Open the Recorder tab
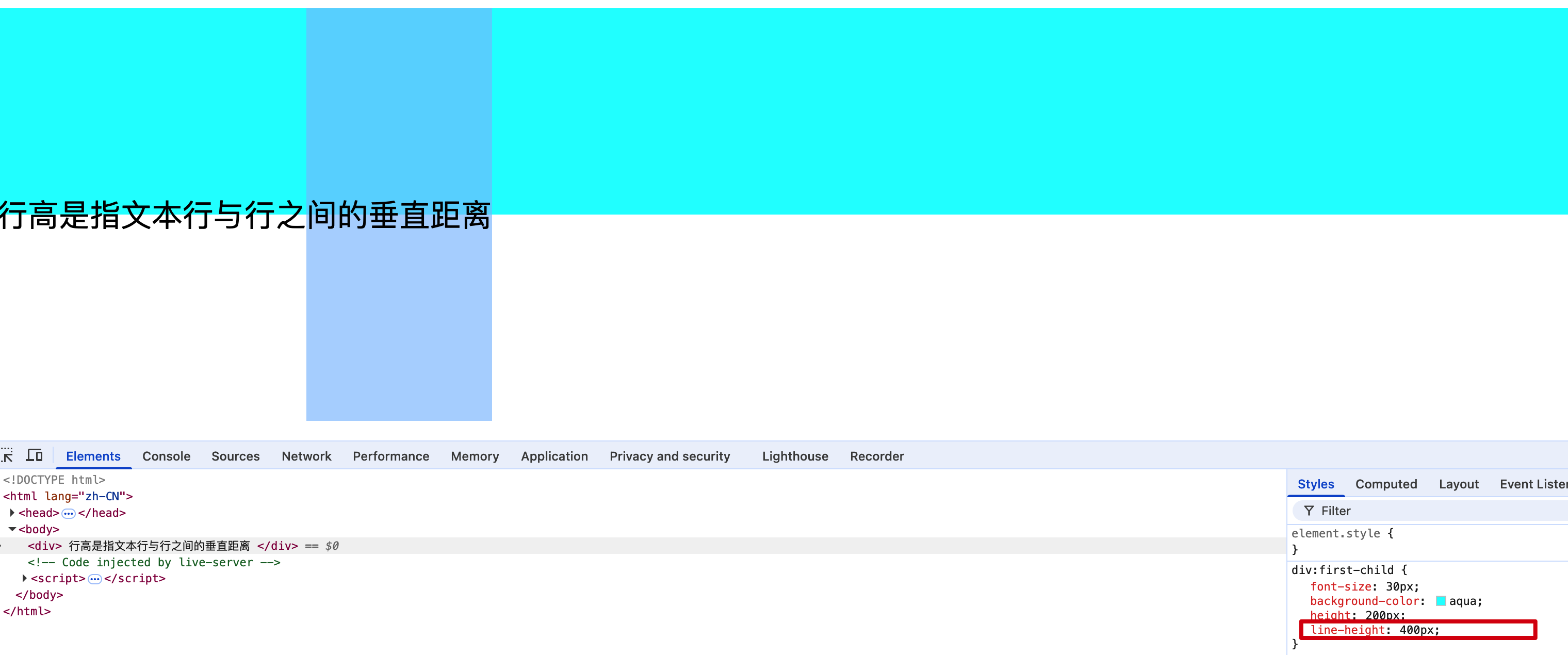This screenshot has height=655, width=1568. click(876, 456)
